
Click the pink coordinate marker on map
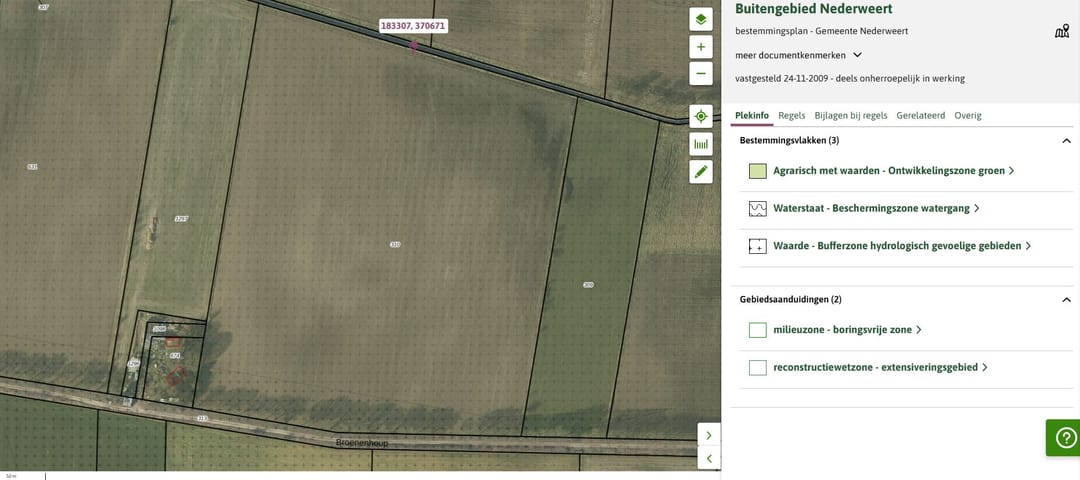(x=413, y=45)
